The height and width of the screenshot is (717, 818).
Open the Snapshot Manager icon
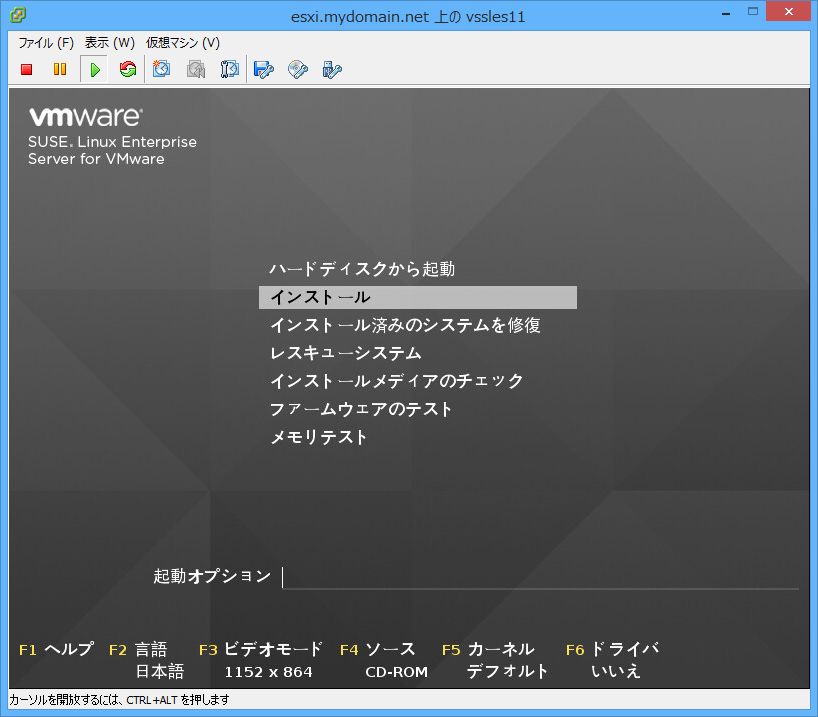(230, 69)
